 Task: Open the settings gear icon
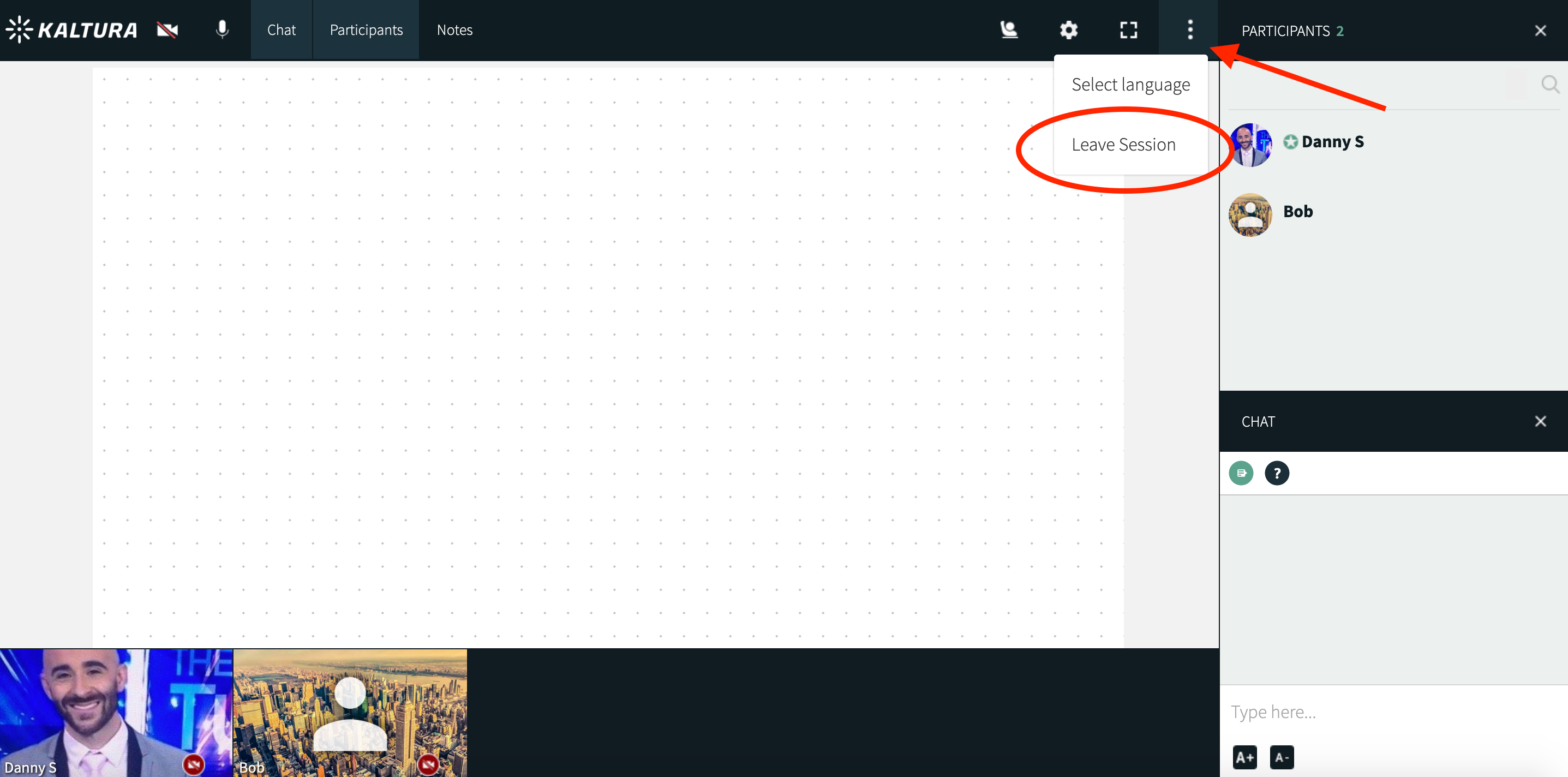[x=1068, y=30]
